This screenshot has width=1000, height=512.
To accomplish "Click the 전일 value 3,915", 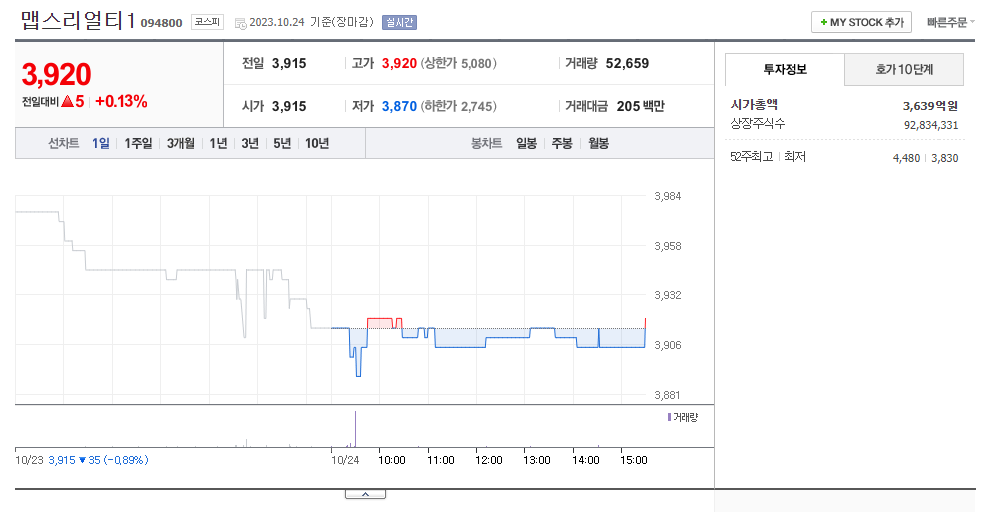I will tap(289, 63).
